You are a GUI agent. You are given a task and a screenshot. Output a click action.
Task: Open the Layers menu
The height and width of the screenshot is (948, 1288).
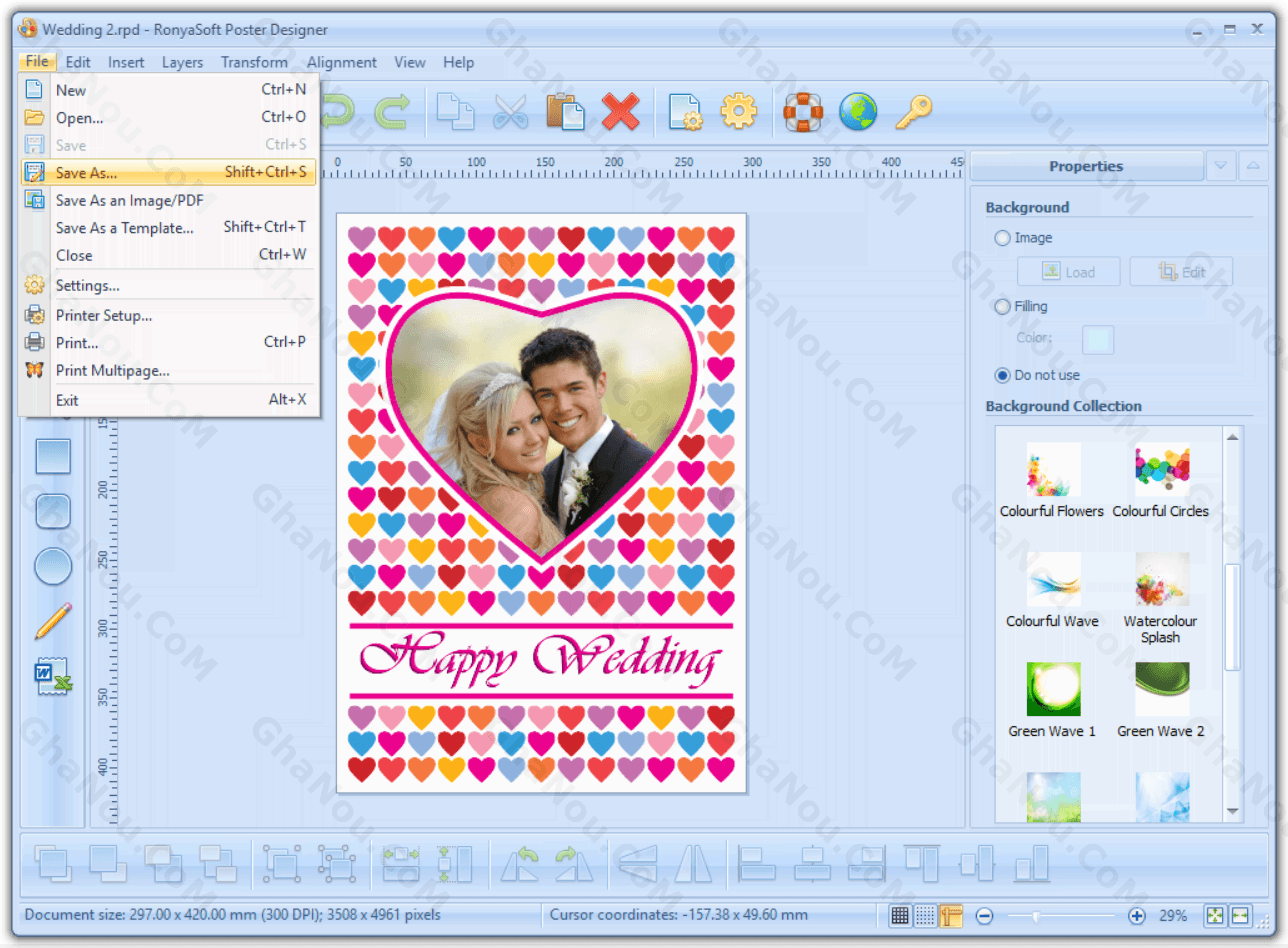click(x=182, y=62)
